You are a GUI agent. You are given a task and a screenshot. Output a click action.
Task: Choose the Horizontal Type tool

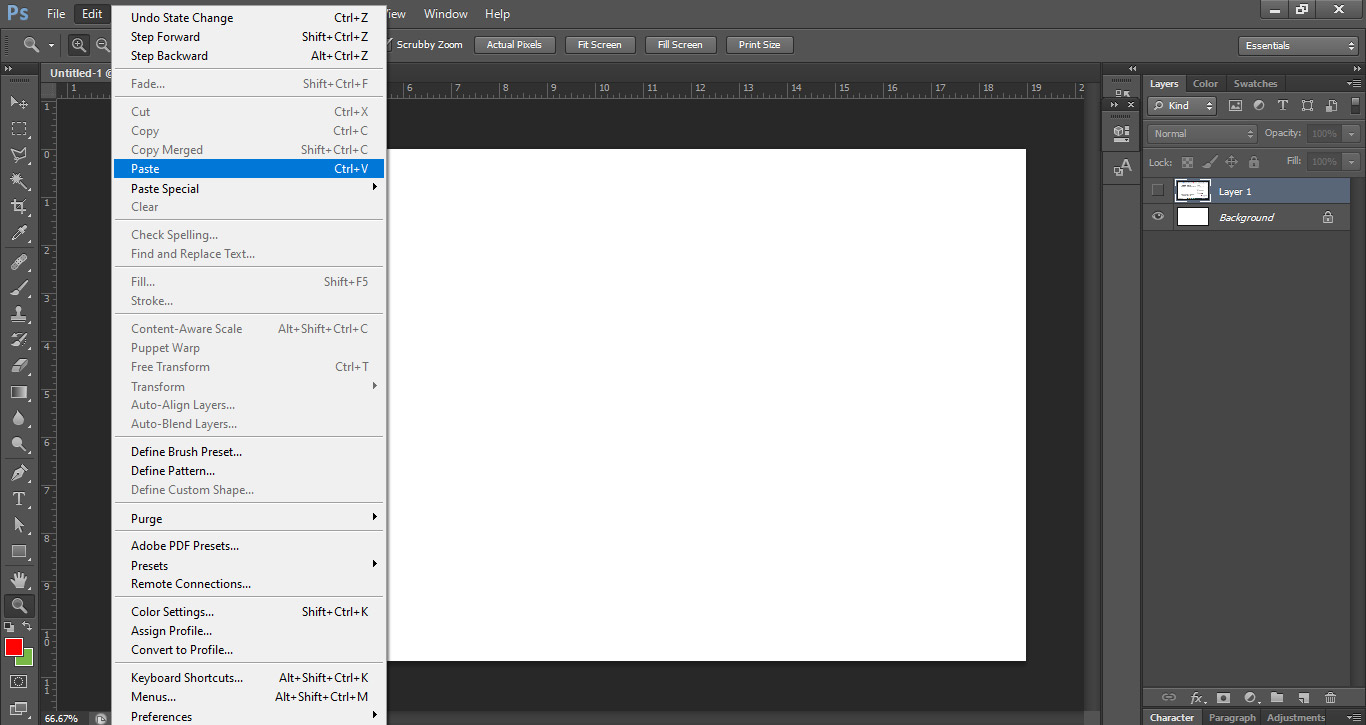click(x=19, y=497)
